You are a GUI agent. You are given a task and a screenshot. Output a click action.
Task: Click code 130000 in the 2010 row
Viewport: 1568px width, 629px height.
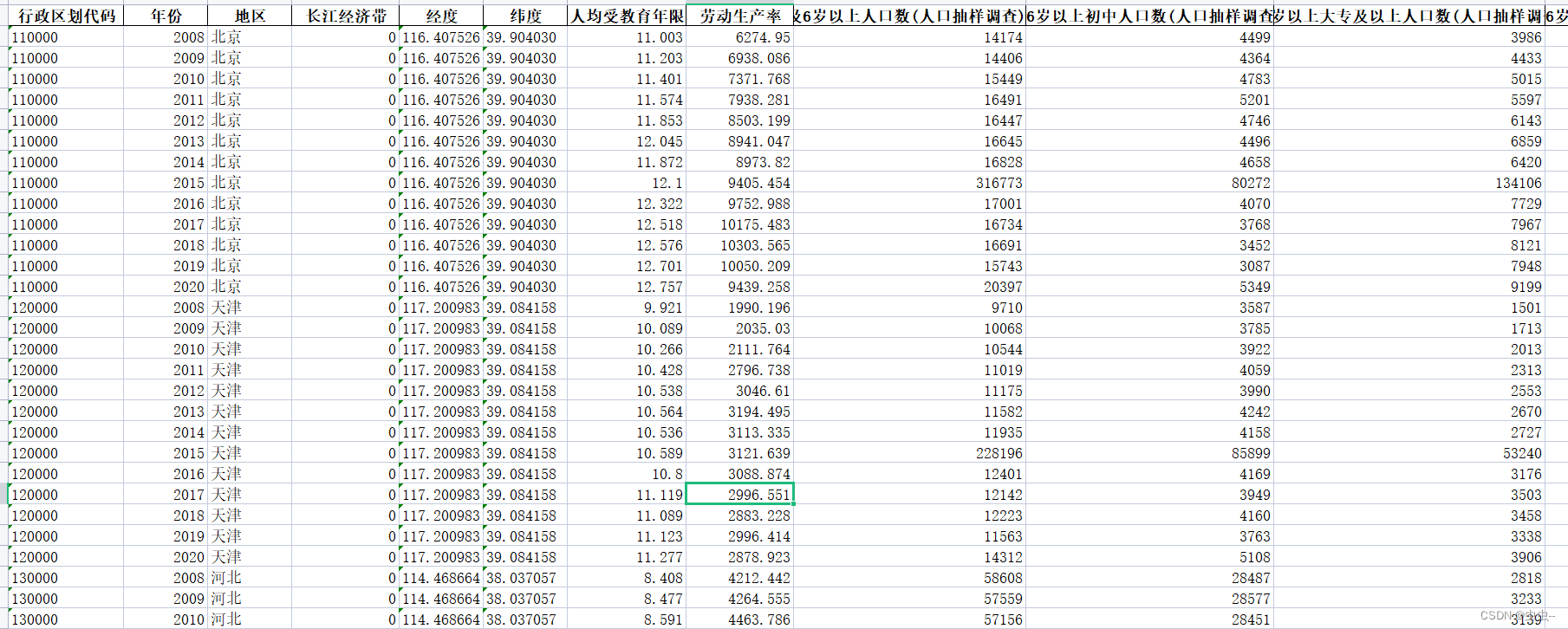click(66, 619)
